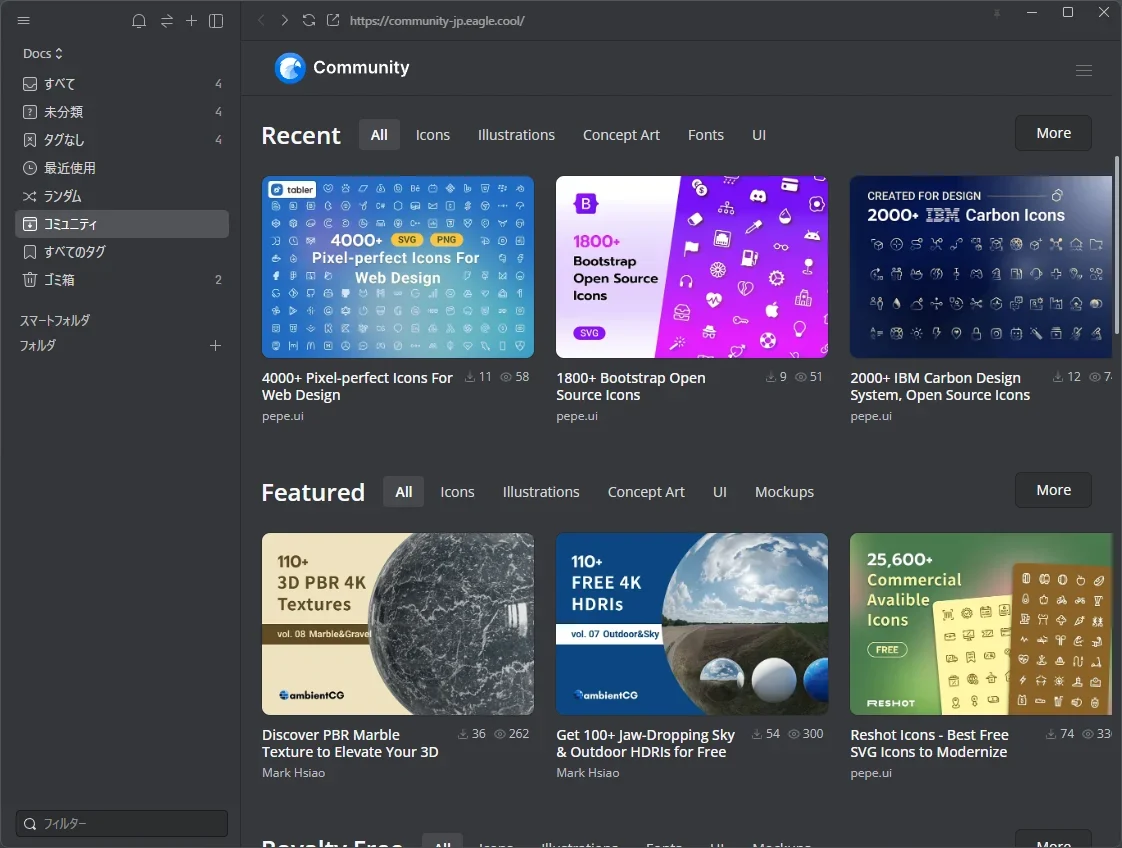Viewport: 1122px width, 848px height.
Task: Click the タグなし icon
Action: click(30, 140)
